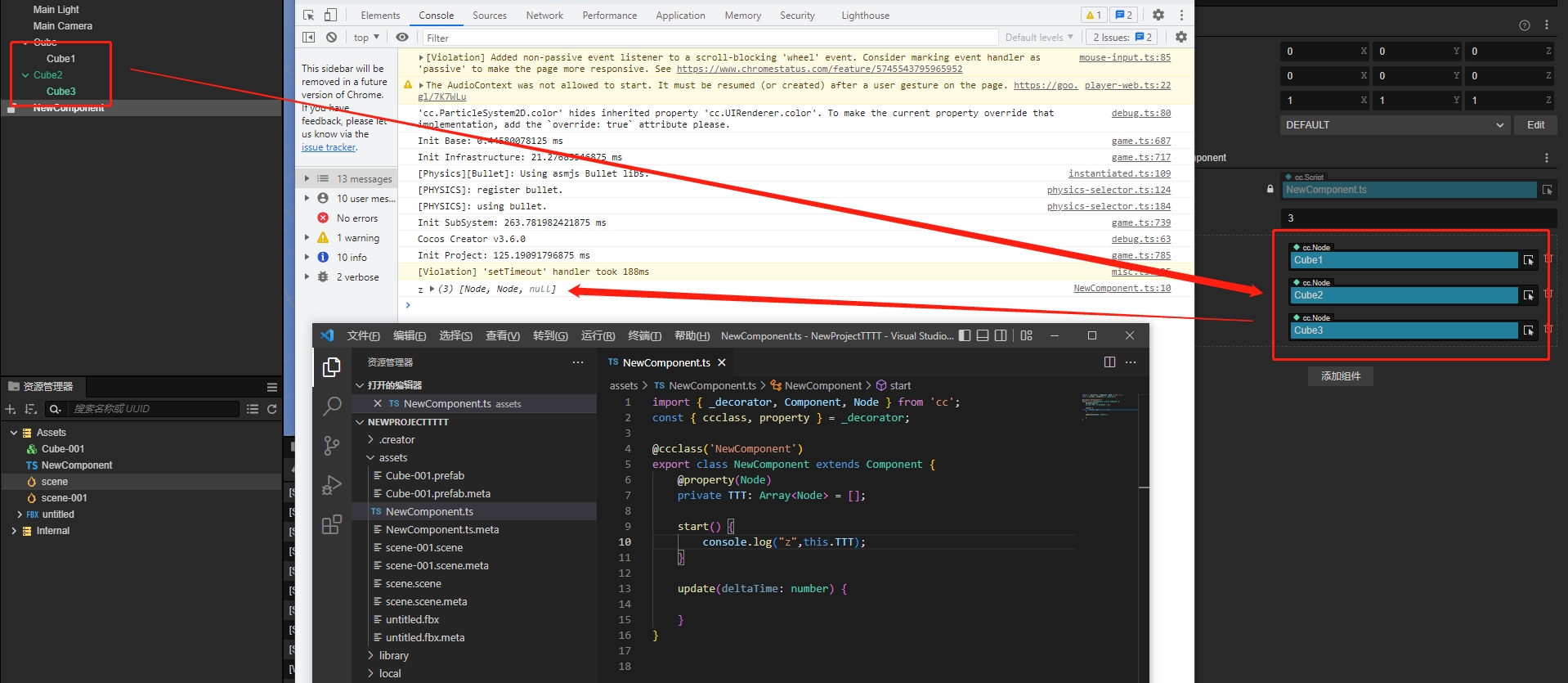Open the VS Code explorer views menu

[x=578, y=362]
